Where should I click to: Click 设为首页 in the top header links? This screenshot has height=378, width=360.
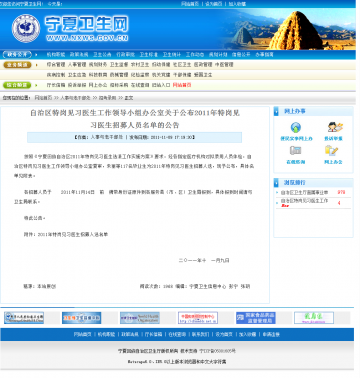point(214,4)
